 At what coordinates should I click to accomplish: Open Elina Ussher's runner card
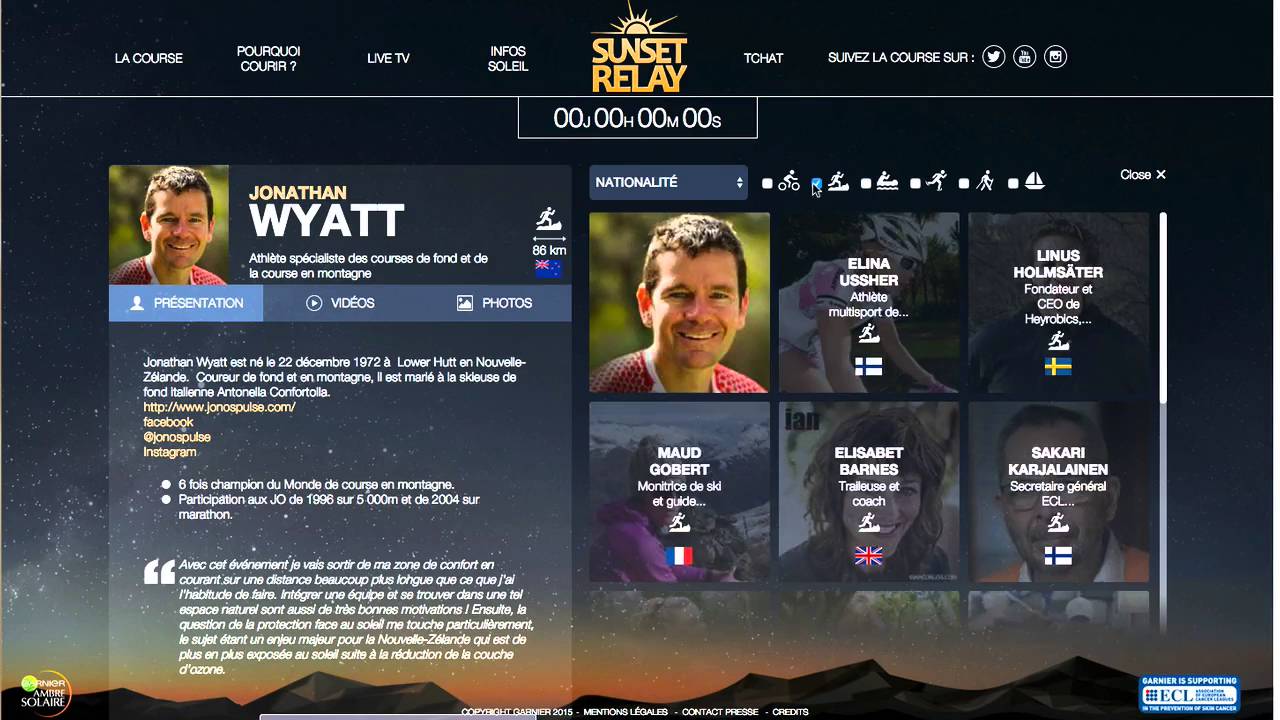click(868, 302)
